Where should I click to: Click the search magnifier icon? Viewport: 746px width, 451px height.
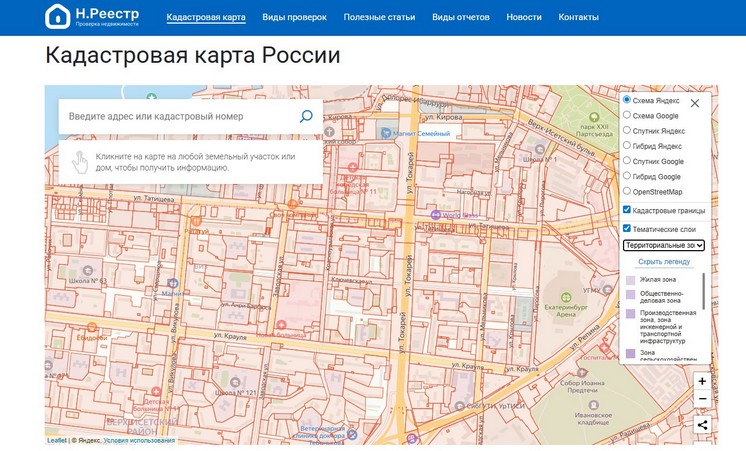(x=306, y=116)
